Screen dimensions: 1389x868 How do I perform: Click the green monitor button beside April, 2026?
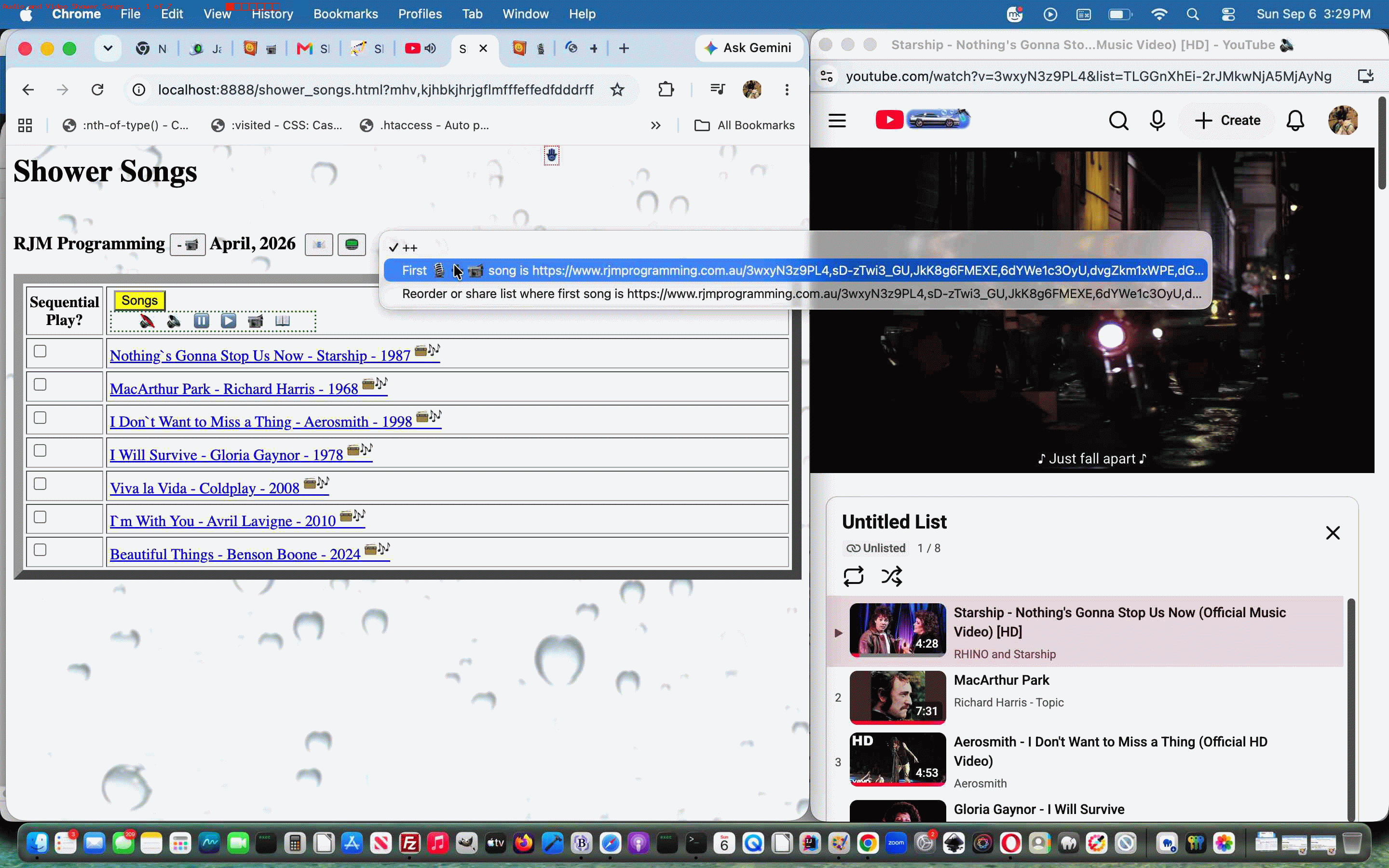coord(352,245)
